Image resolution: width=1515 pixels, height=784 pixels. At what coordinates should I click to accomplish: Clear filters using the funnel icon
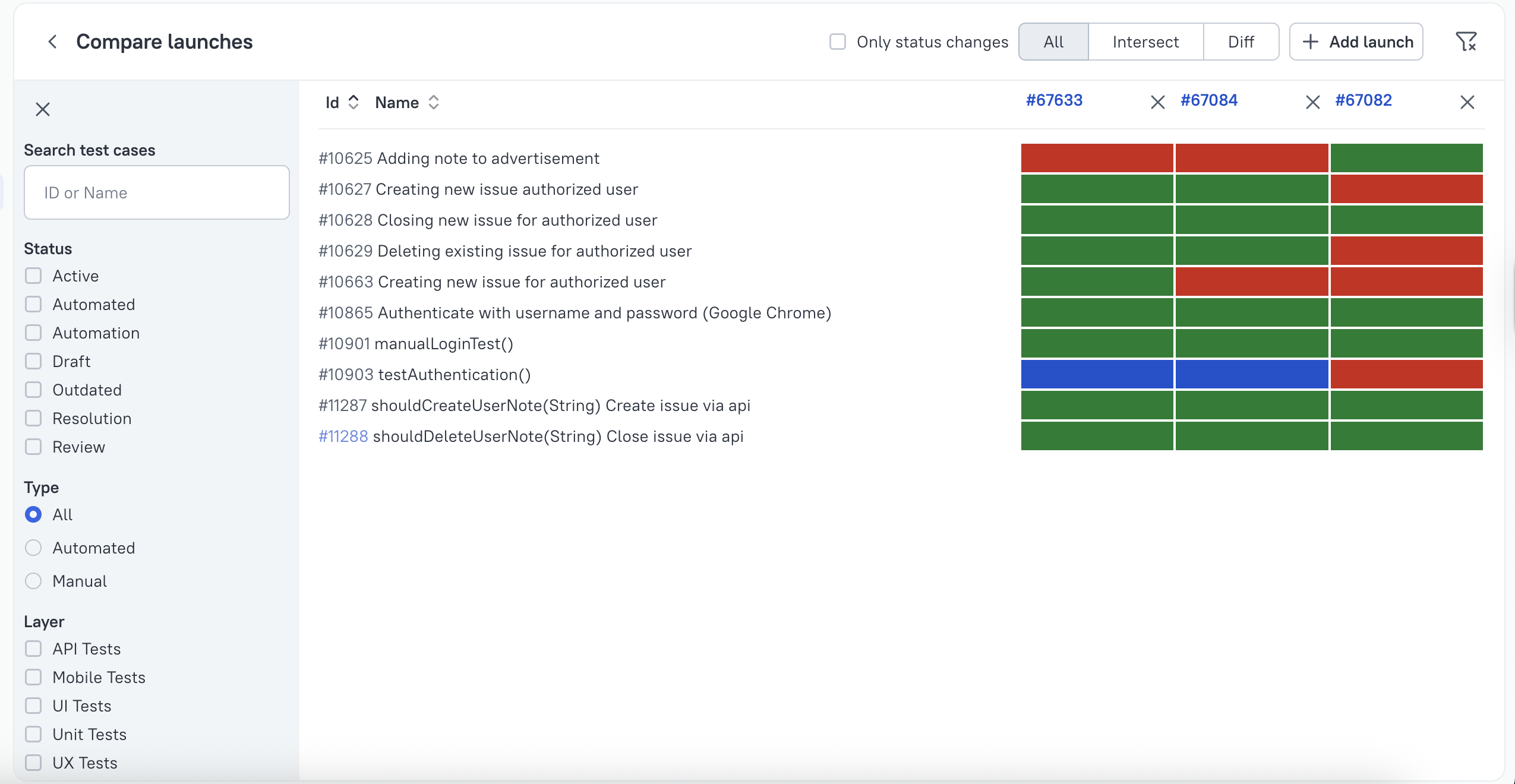coord(1466,42)
